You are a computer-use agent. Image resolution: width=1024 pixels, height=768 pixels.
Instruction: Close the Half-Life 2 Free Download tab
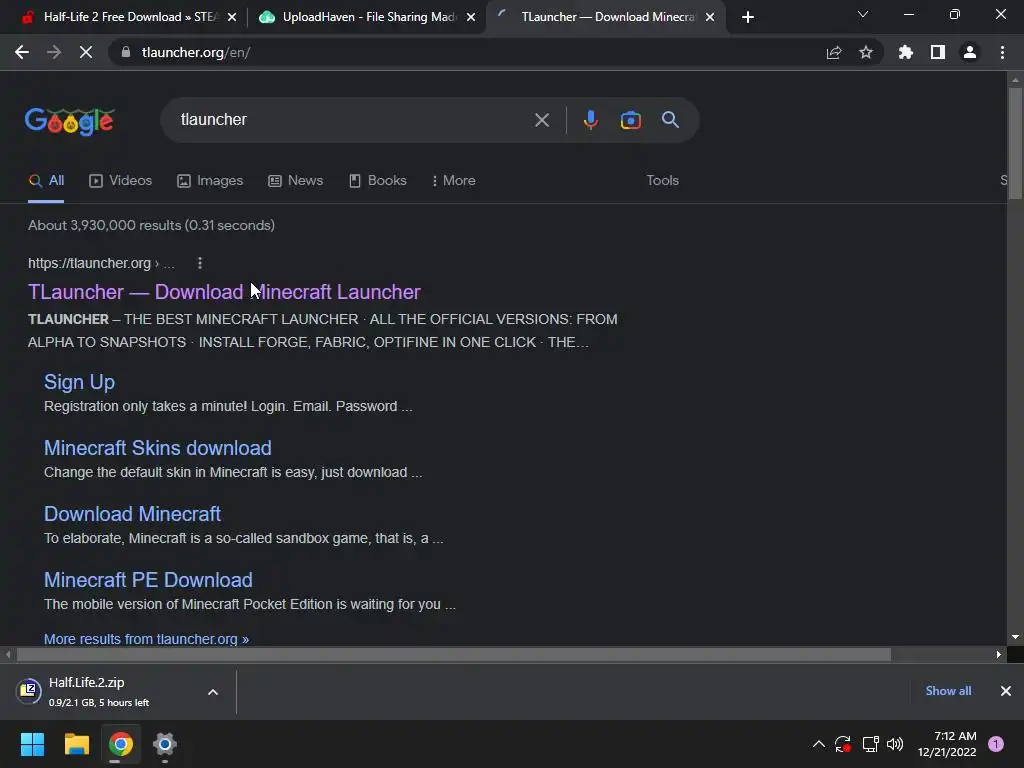[x=231, y=18]
